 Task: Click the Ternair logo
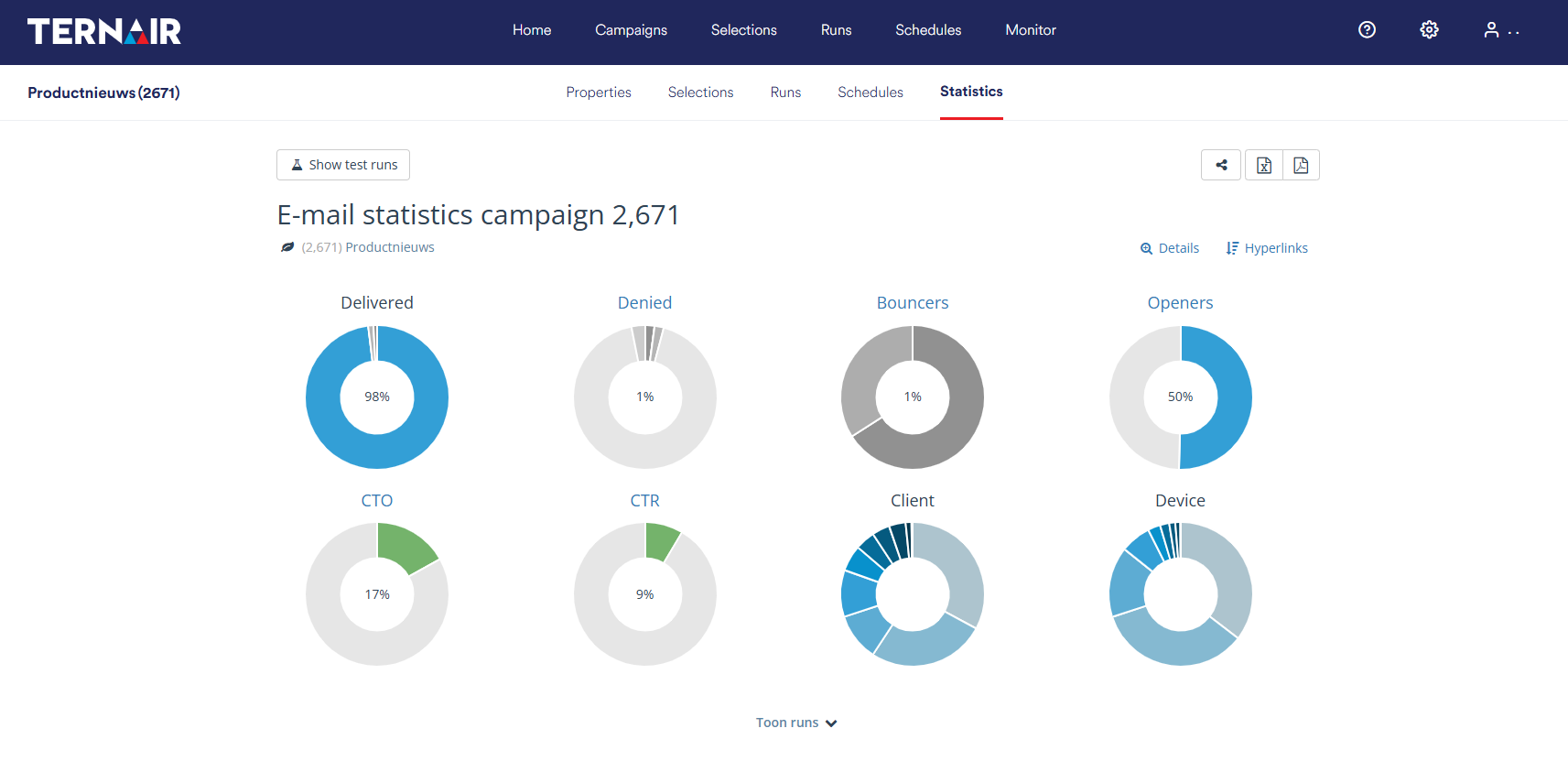pos(104,31)
